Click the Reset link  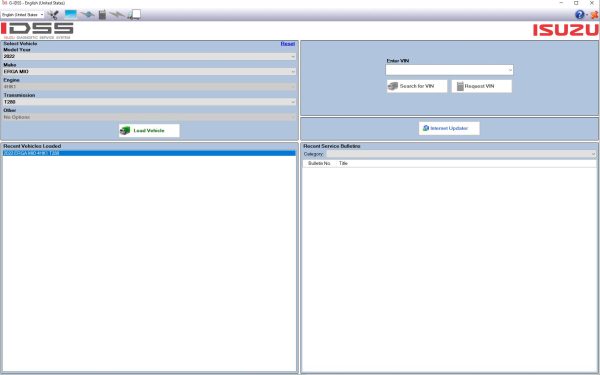tap(288, 44)
